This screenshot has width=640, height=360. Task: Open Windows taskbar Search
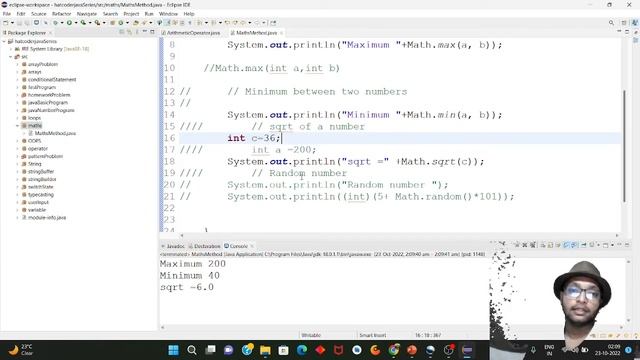pyautogui.click(x=192, y=350)
